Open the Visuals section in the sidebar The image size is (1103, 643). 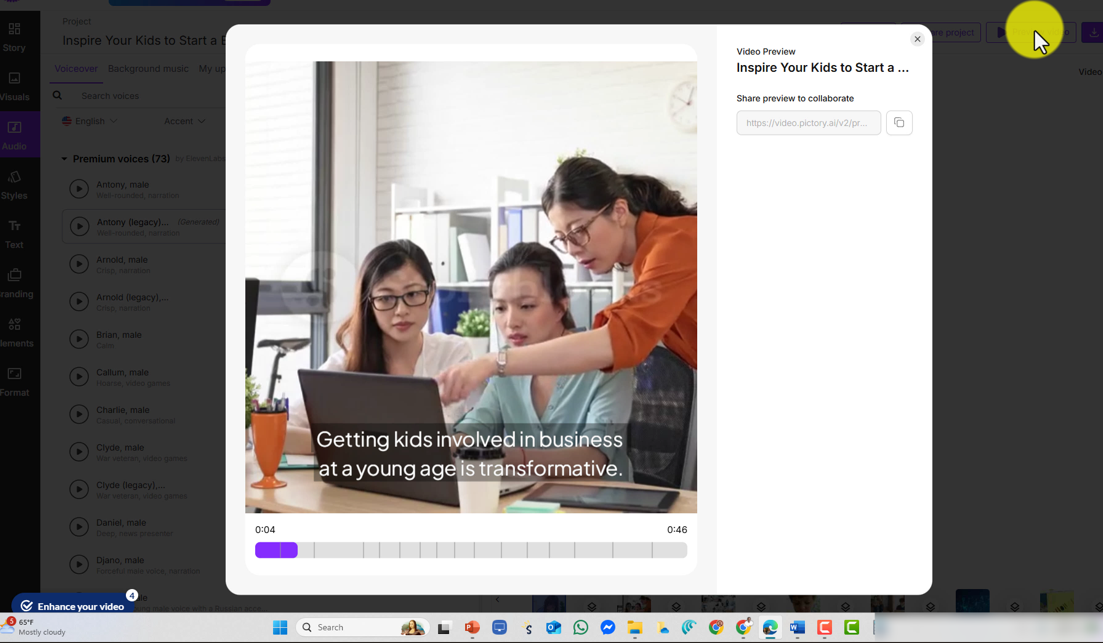coord(14,87)
